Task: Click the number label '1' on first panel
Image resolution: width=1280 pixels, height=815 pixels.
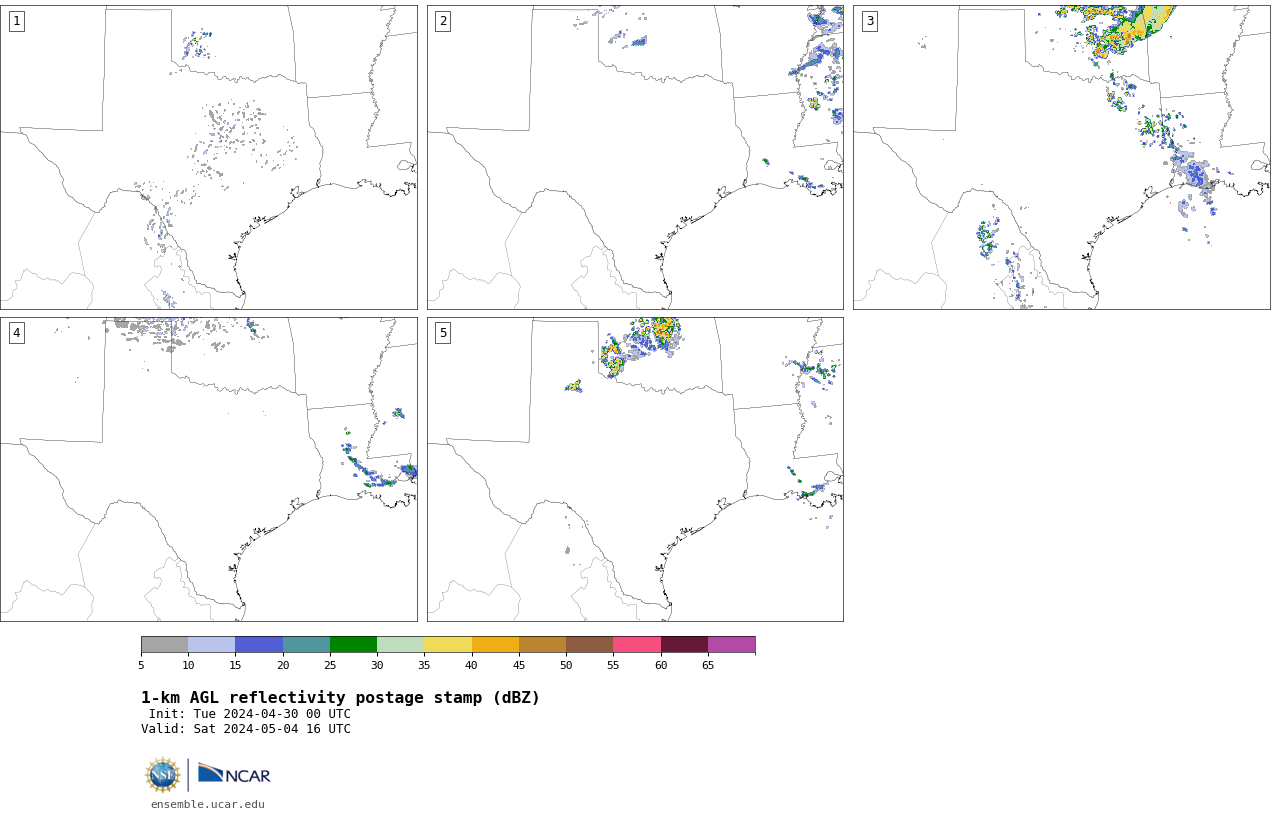Action: [x=16, y=21]
